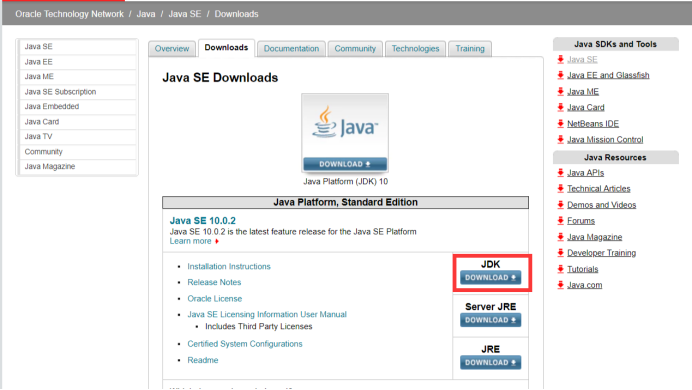Click the red arrow icon beside Java Mission Control
The height and width of the screenshot is (390, 692).
click(x=560, y=140)
